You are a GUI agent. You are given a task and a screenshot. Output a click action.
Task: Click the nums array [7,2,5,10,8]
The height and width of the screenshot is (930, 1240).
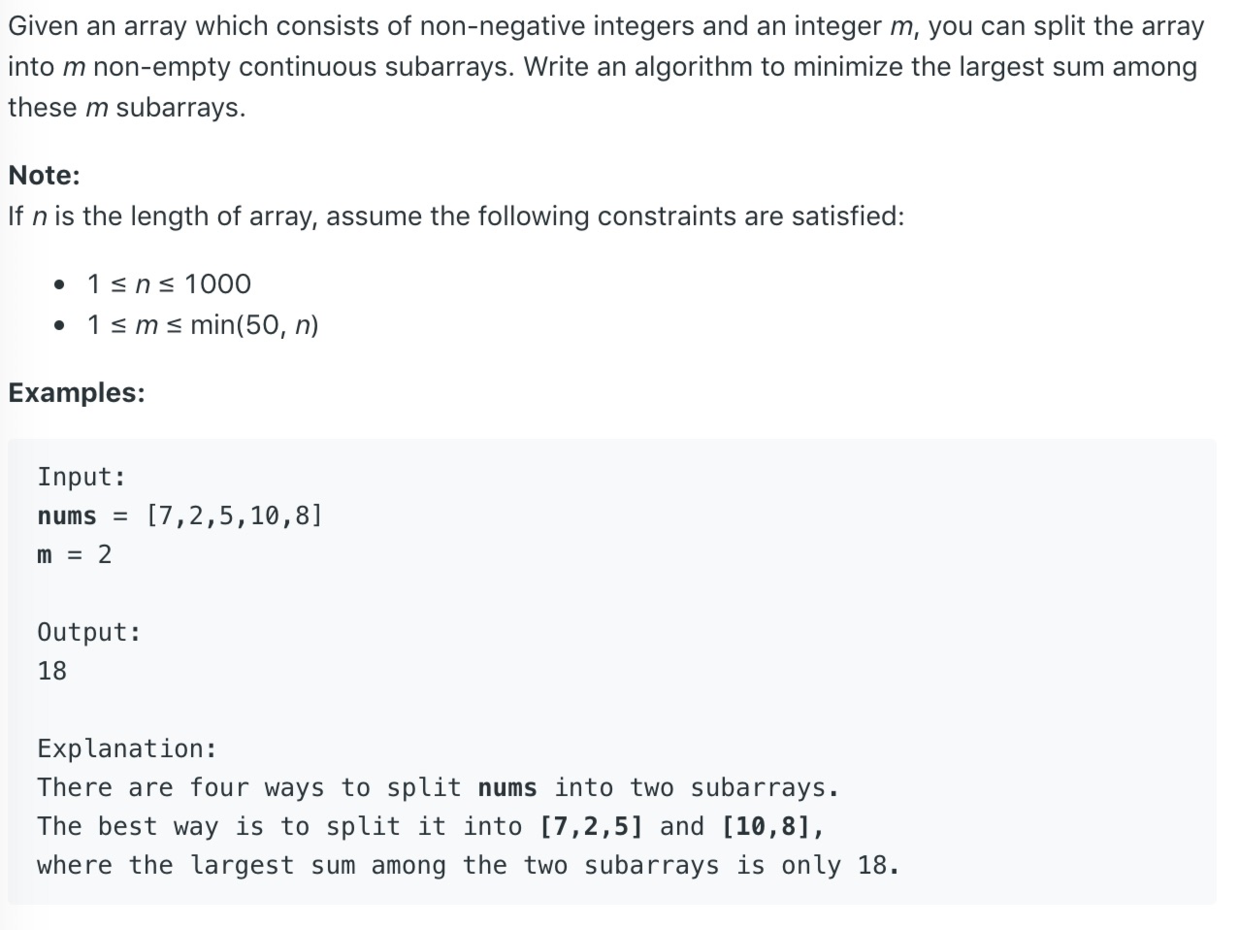(234, 516)
